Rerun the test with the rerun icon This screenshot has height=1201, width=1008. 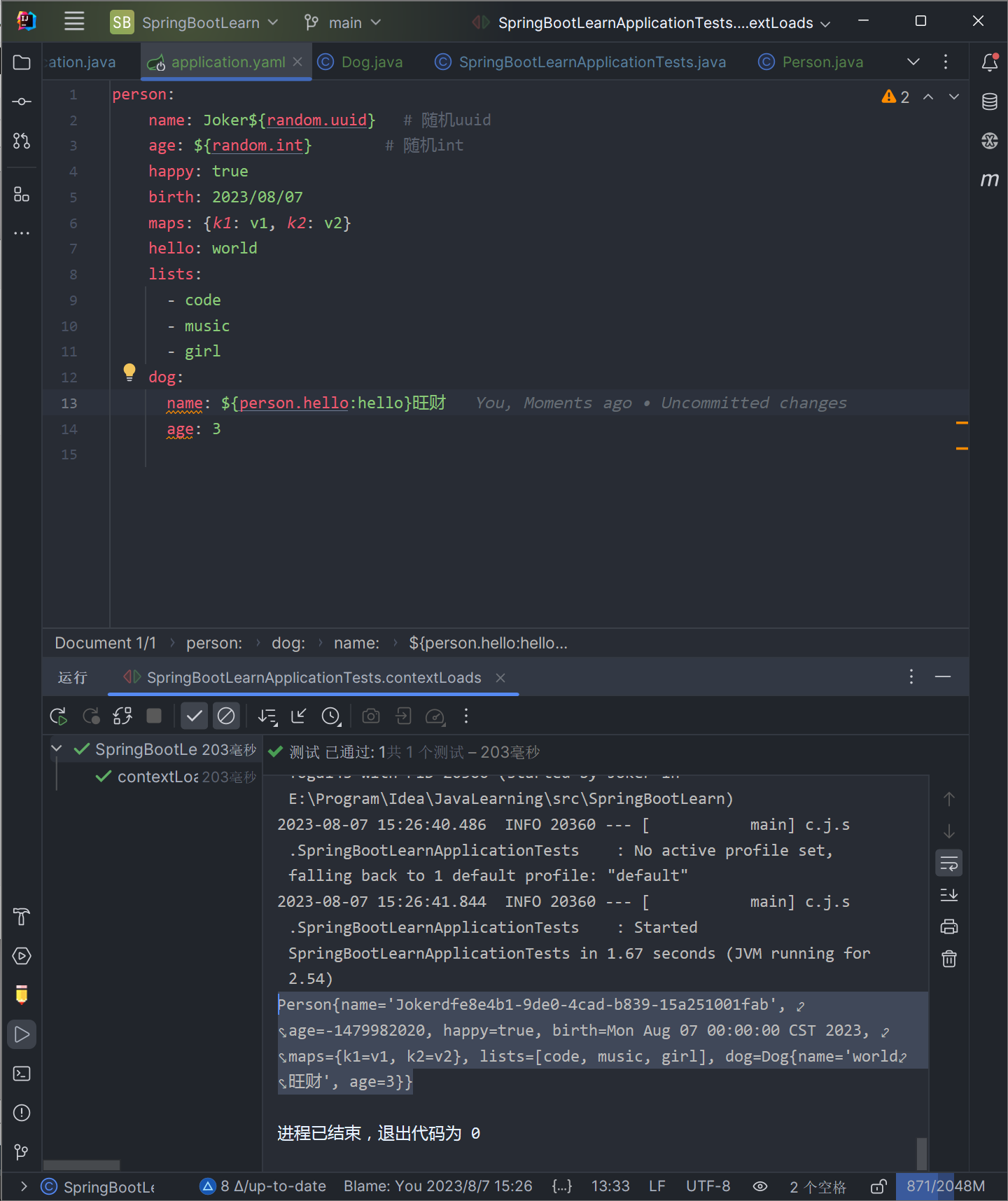tap(59, 716)
